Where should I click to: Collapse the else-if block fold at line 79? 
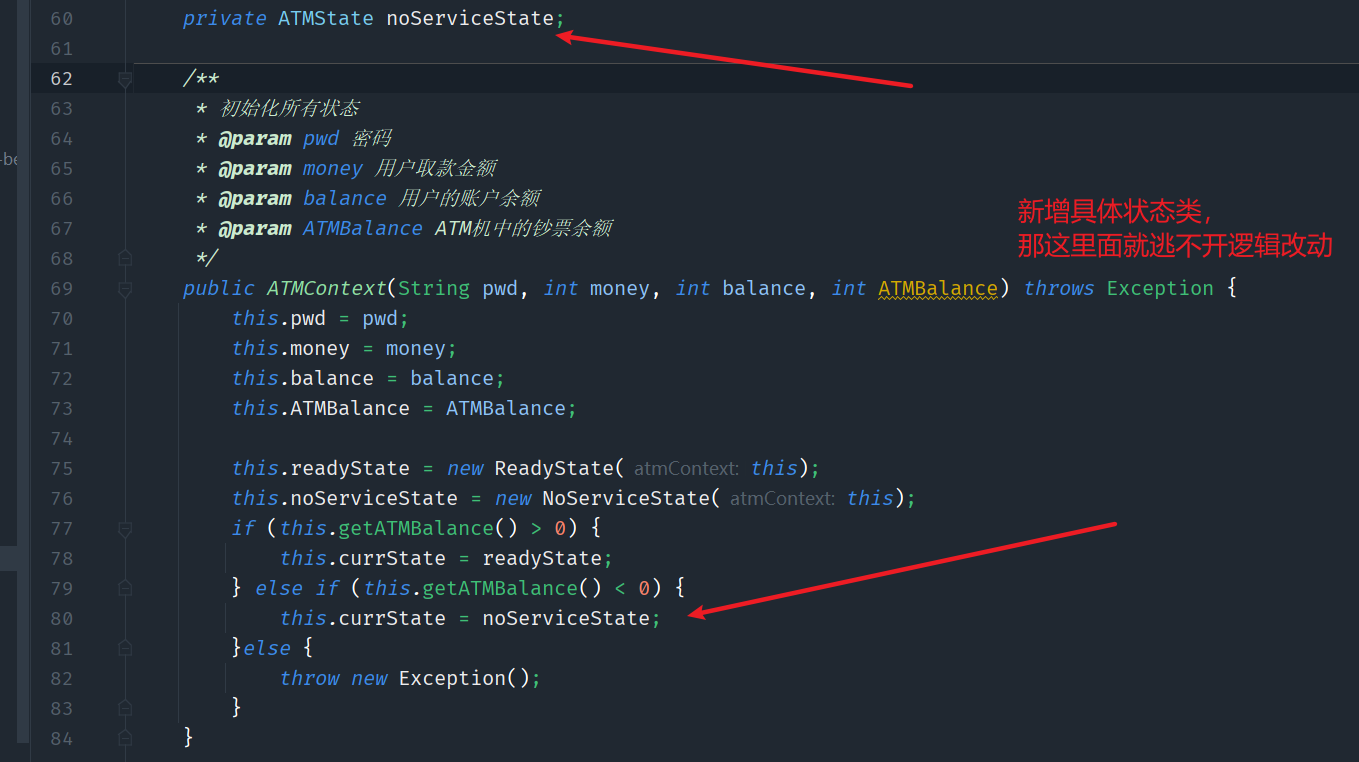(x=125, y=588)
